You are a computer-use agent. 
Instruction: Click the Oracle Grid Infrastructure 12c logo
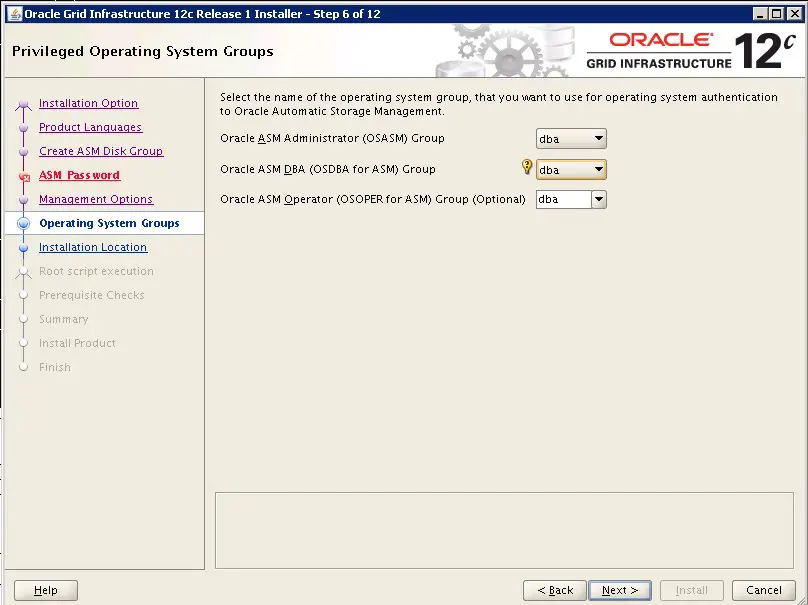(x=691, y=51)
